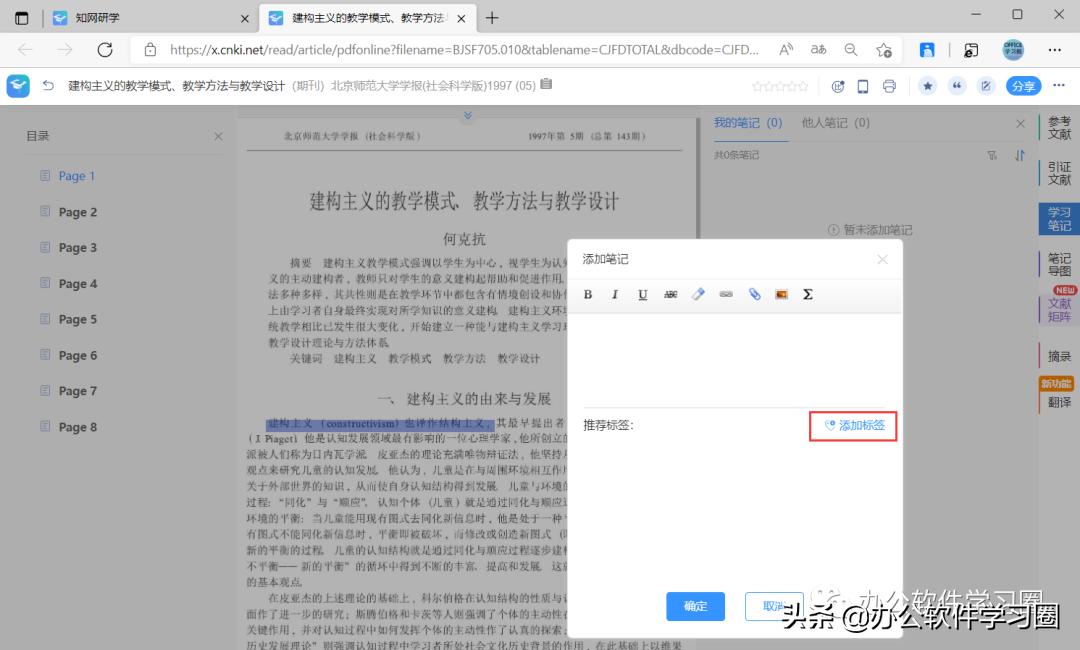Toggle bold formatting in the note editor
Image resolution: width=1080 pixels, height=650 pixels.
click(x=588, y=294)
